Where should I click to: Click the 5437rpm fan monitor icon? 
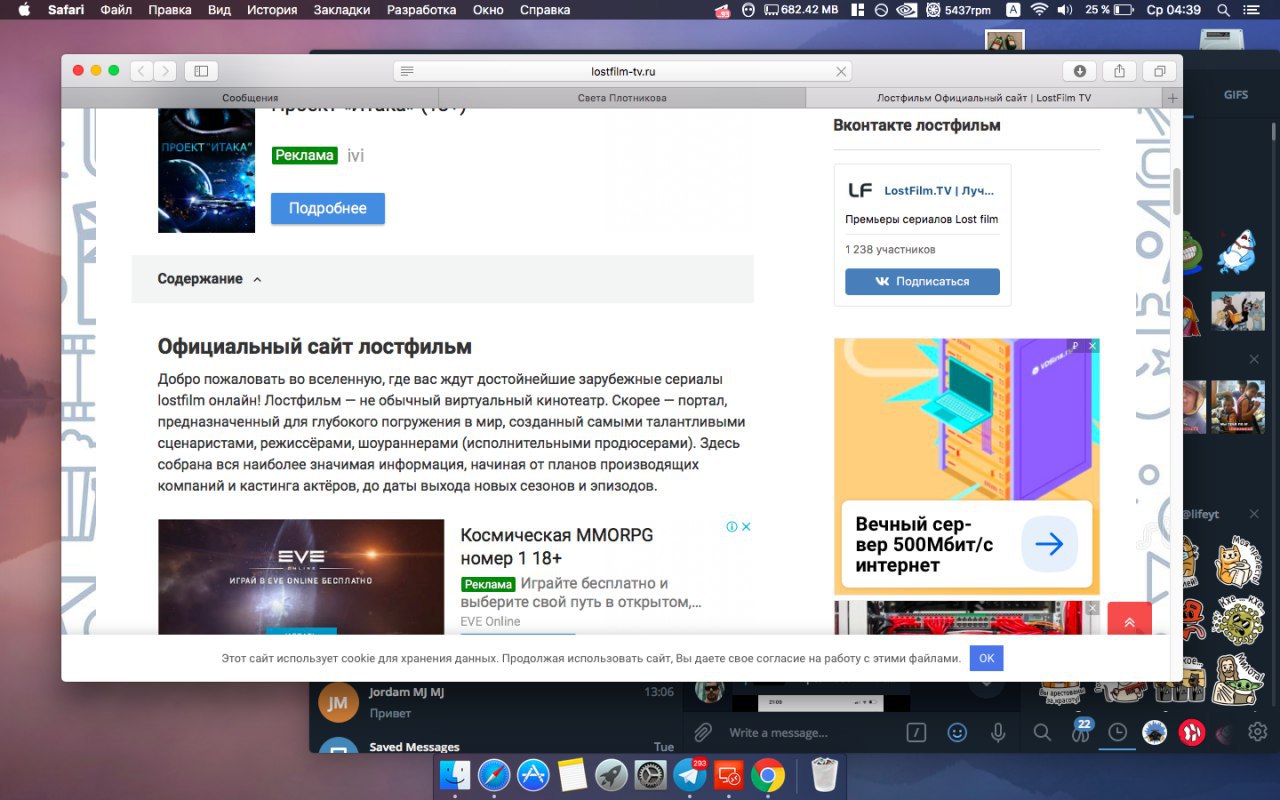958,10
